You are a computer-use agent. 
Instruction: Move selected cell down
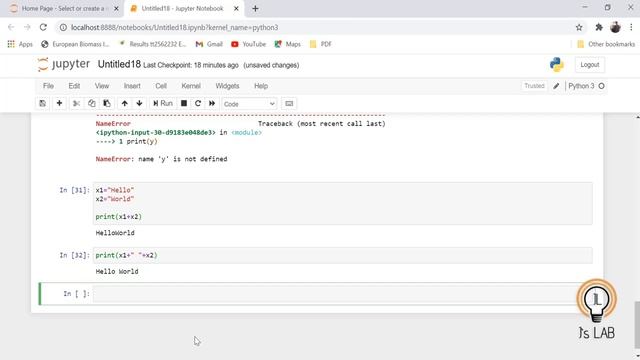click(x=139, y=104)
